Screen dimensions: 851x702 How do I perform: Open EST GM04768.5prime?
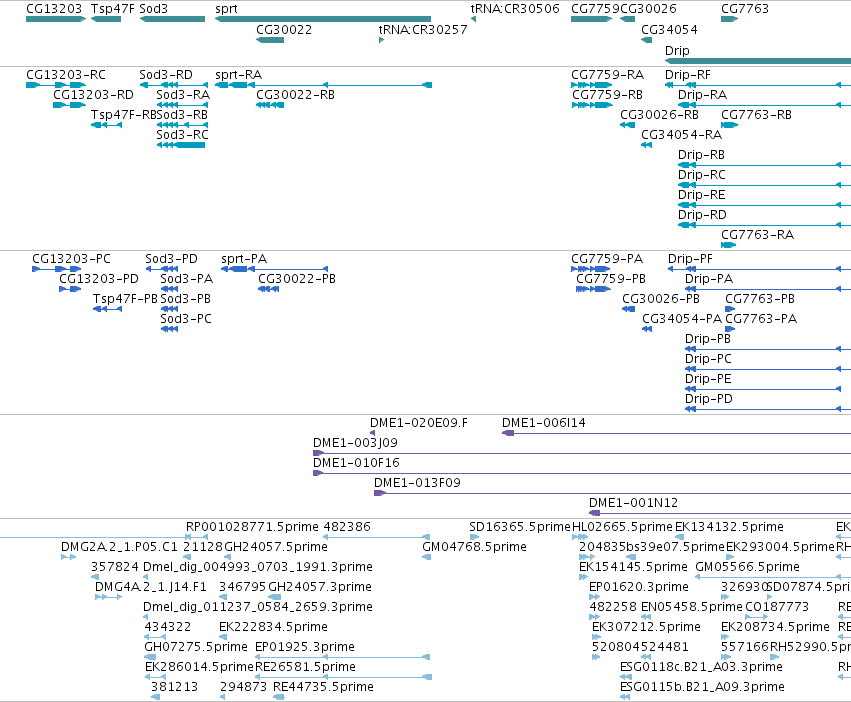coord(474,547)
